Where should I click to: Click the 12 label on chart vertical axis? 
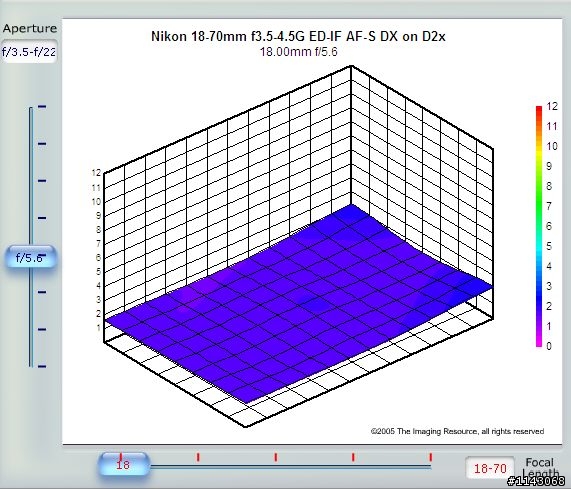(96, 173)
